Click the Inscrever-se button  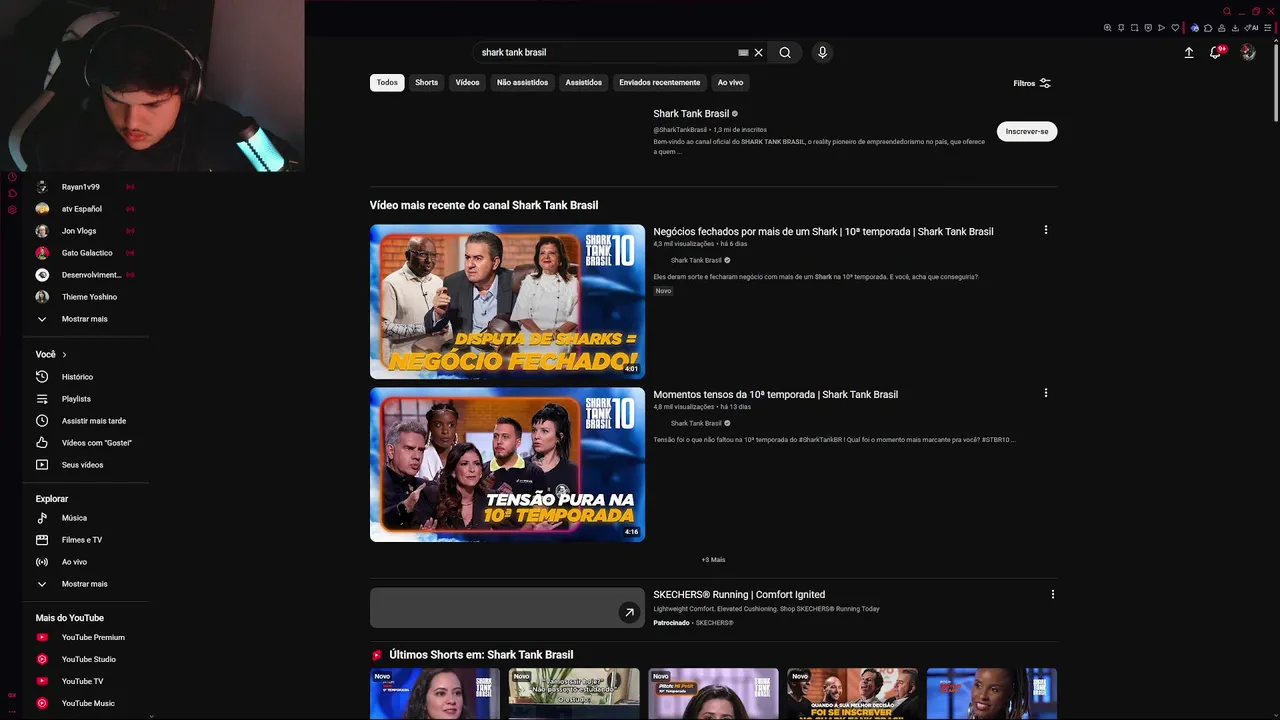1027,131
